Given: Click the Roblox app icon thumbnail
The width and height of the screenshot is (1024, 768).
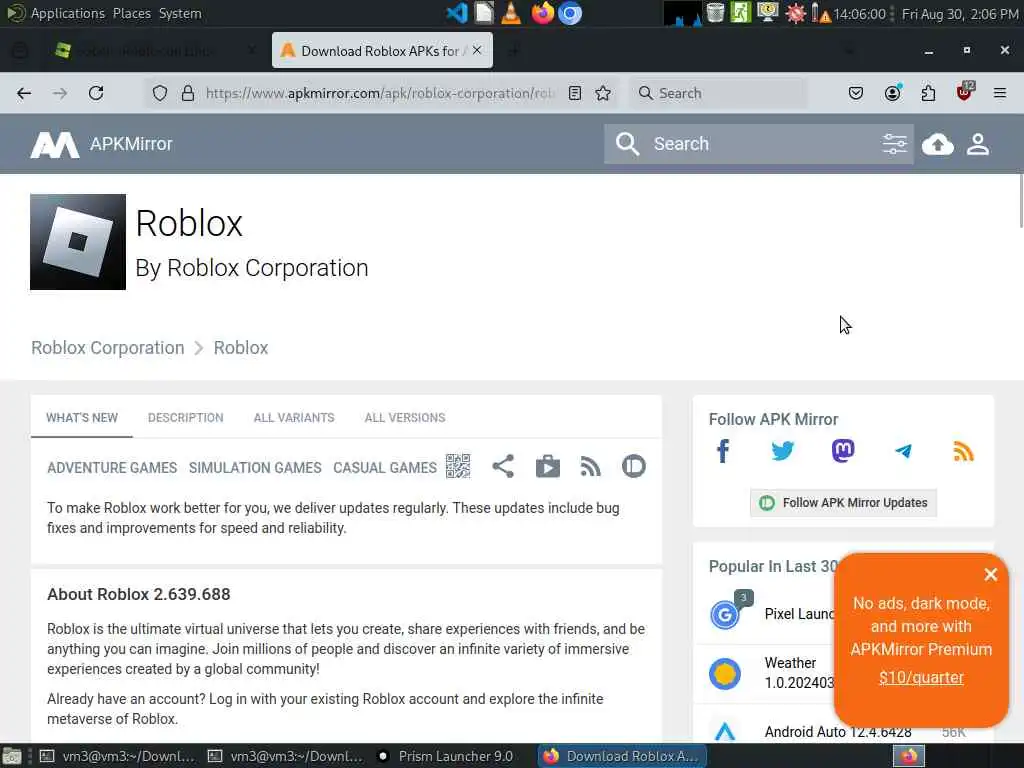Looking at the screenshot, I should pyautogui.click(x=78, y=242).
